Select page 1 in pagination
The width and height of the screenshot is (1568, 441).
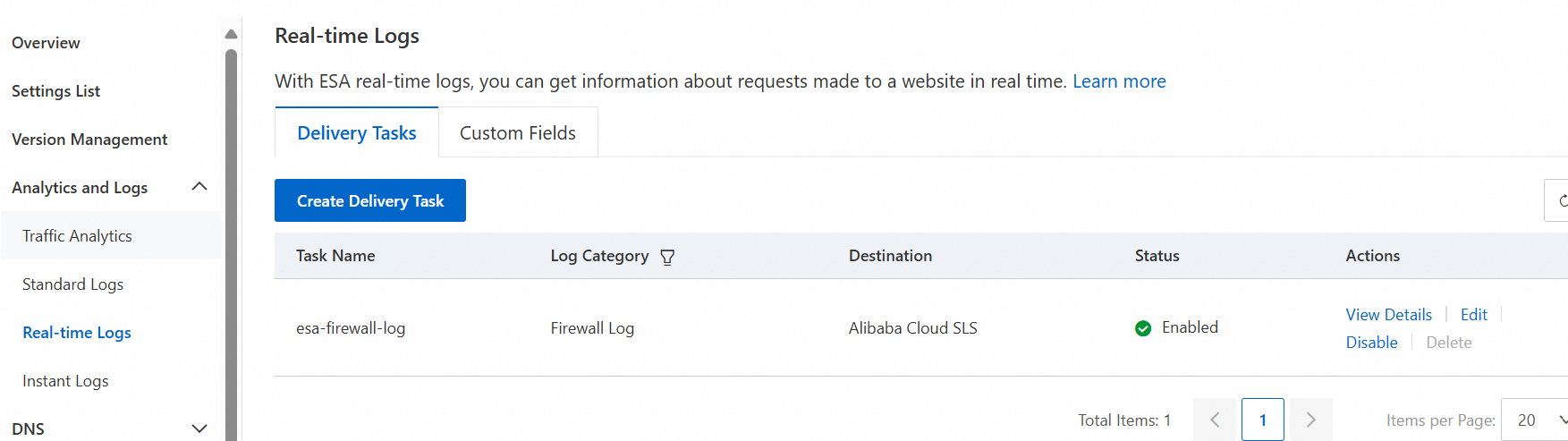[1263, 420]
